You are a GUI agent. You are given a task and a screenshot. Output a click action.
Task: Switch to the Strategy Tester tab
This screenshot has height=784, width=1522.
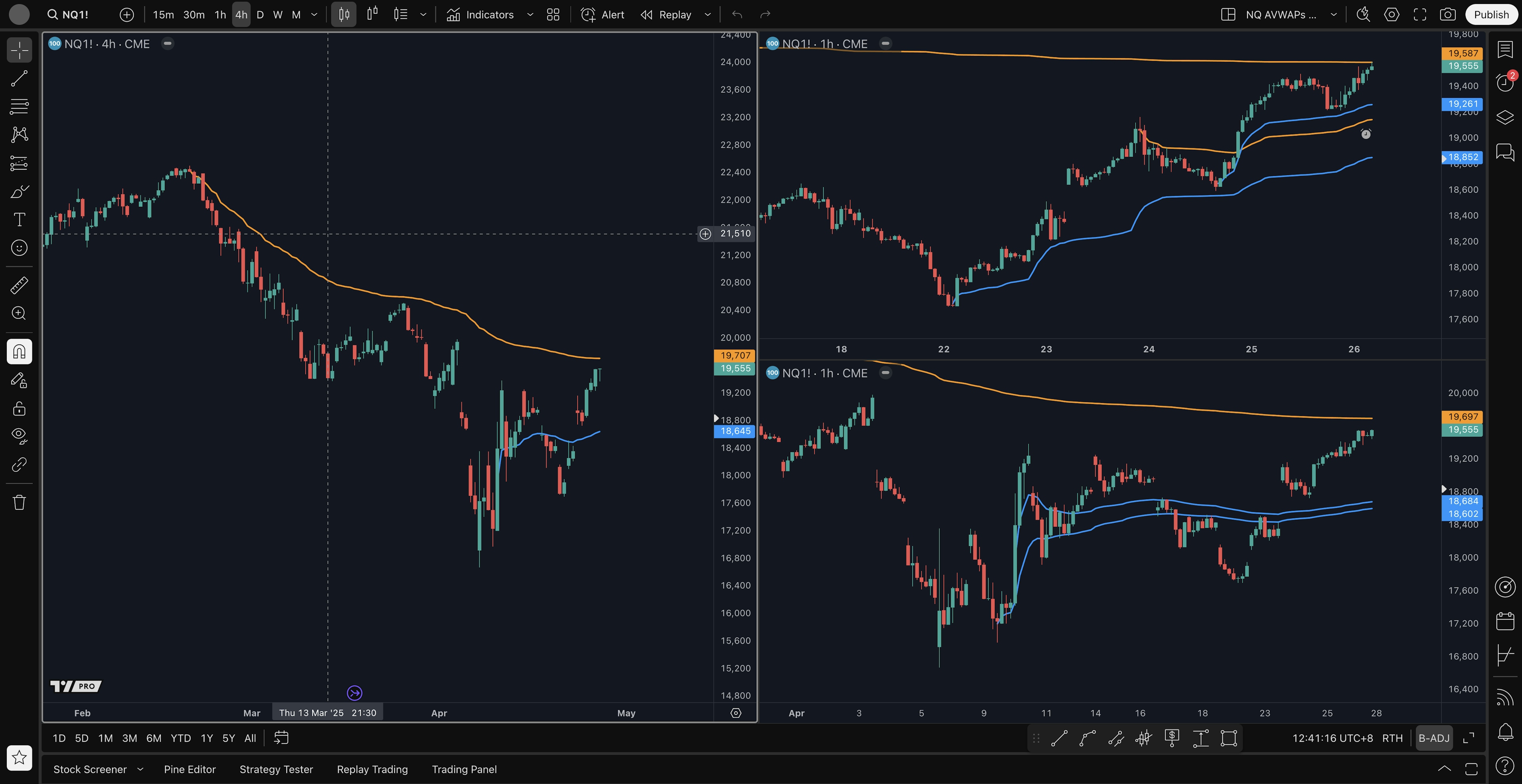point(276,769)
